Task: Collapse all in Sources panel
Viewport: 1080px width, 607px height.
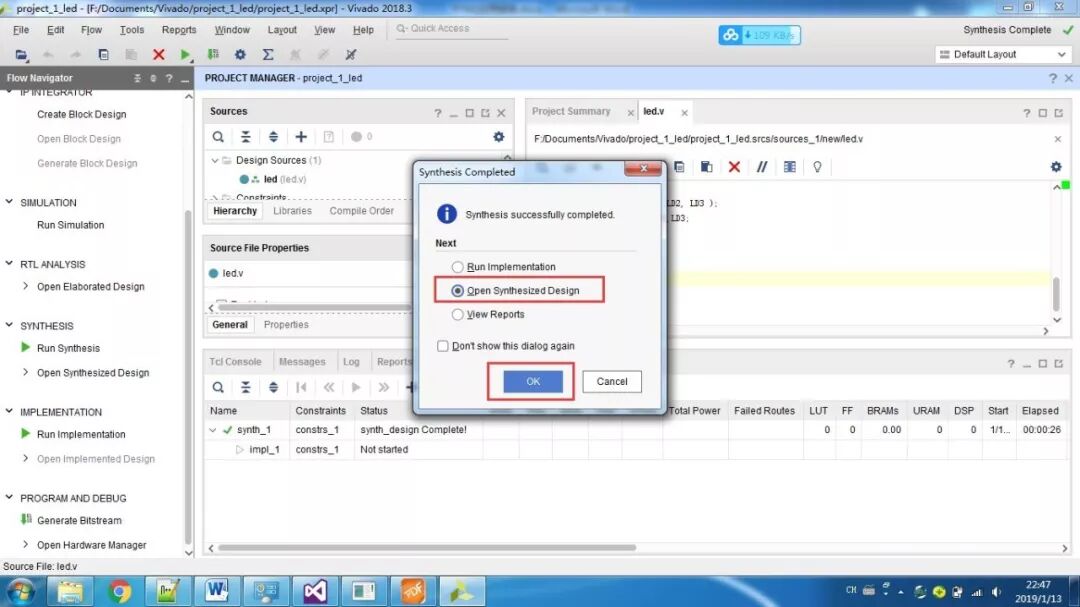Action: 245,137
